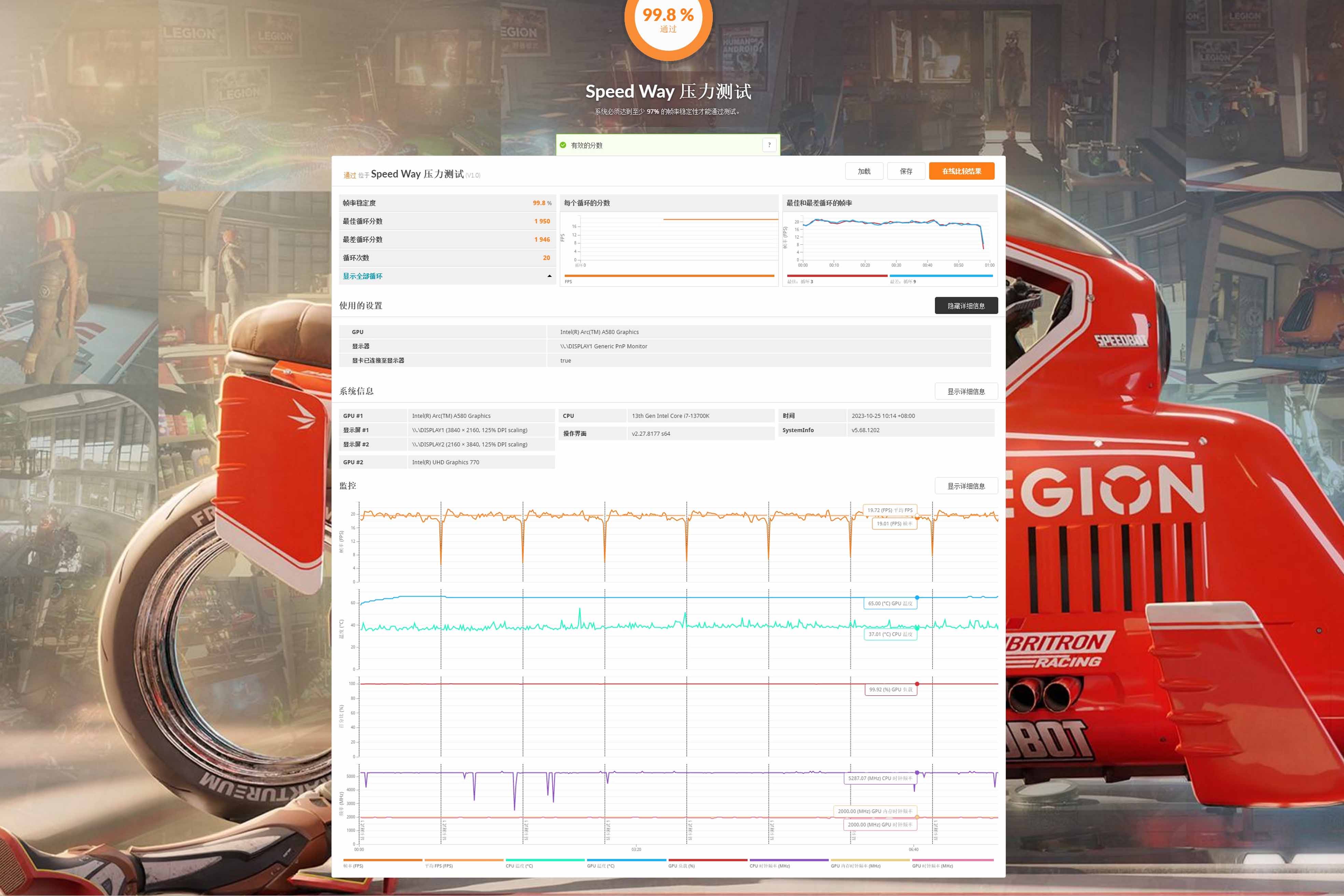This screenshot has height=896, width=1344.
Task: Toggle the 帧率 (FPS) orange legend bar in 监控
Action: pyautogui.click(x=382, y=859)
